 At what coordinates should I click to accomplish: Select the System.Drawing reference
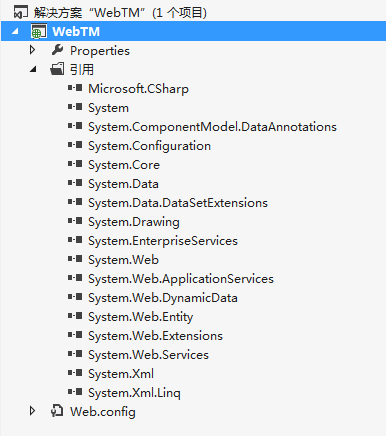(134, 222)
